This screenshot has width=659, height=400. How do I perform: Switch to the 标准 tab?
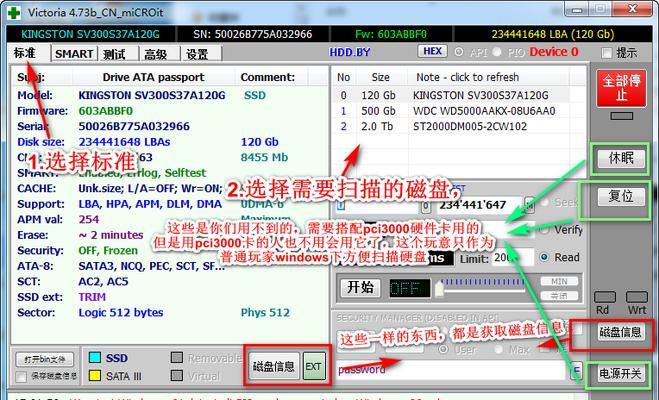pos(25,53)
